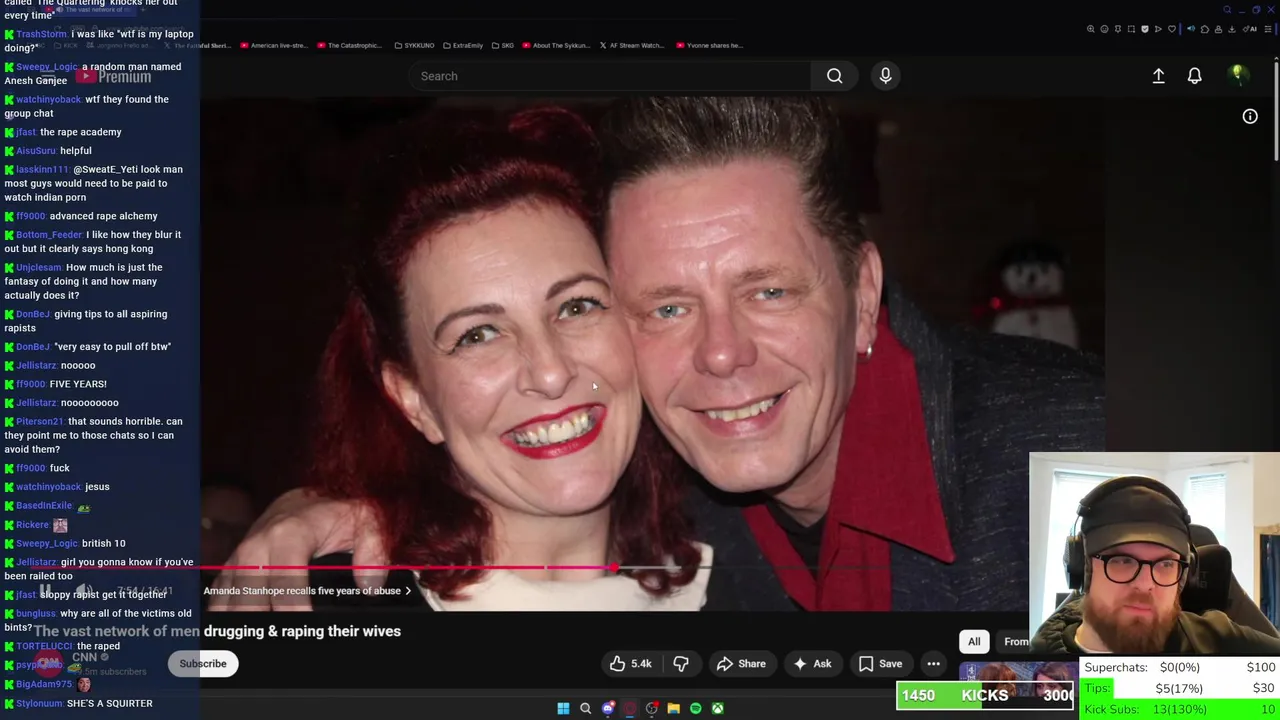The image size is (1280, 720).
Task: Open the ExtraEmily bookmarks folder
Action: tap(463, 45)
